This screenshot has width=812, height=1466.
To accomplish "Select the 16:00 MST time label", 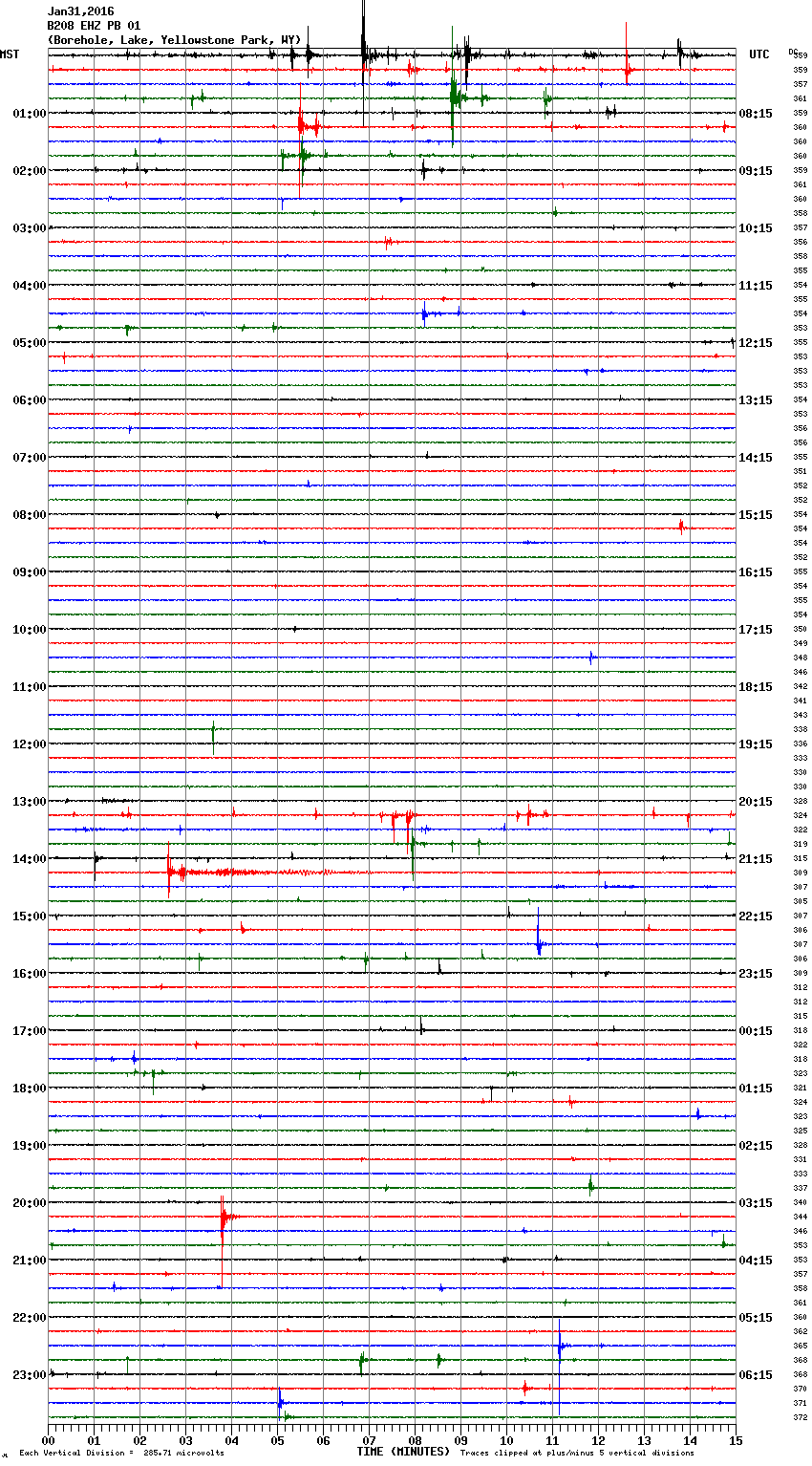I will (30, 974).
